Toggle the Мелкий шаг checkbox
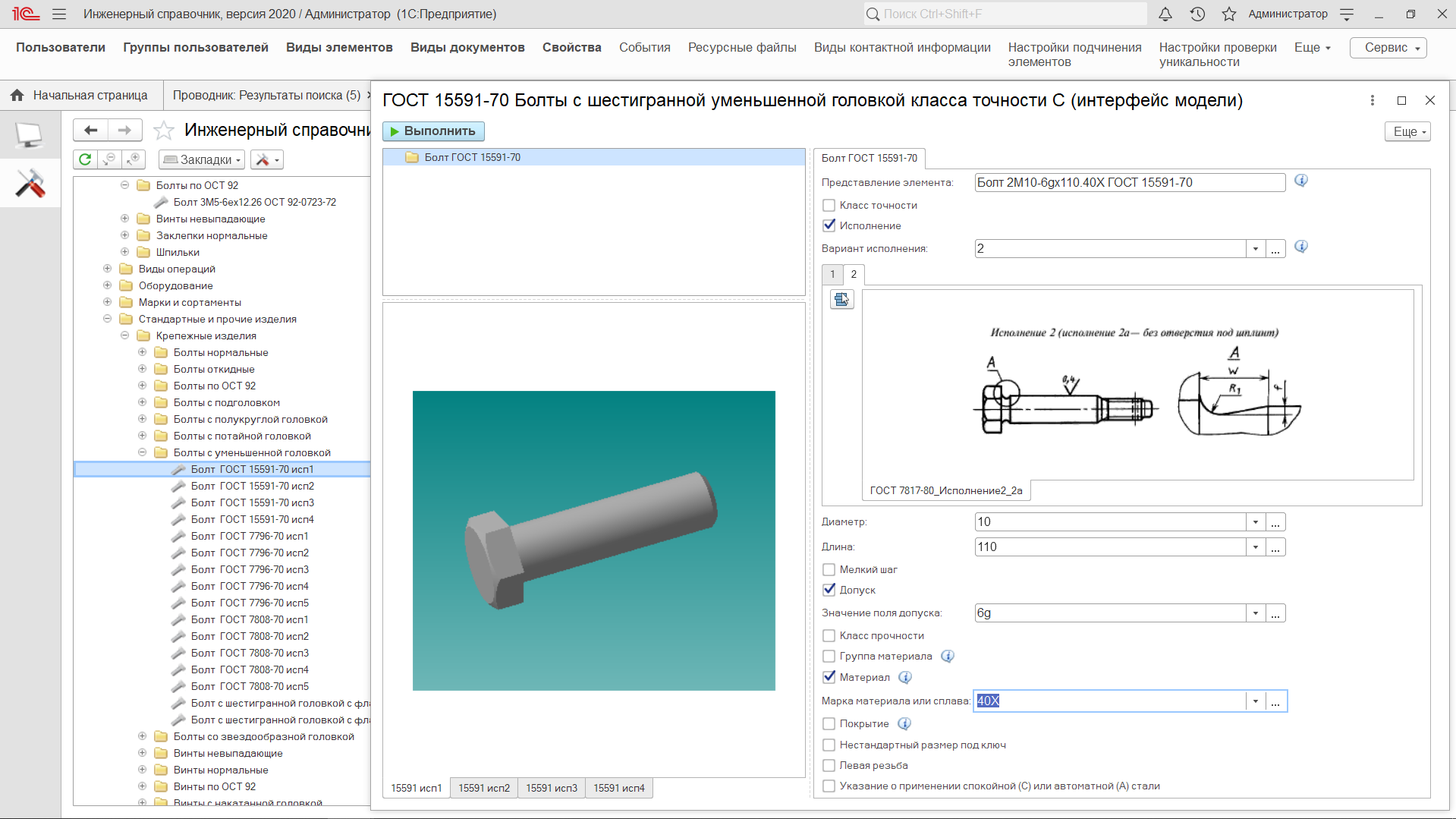1456x819 pixels. (x=829, y=570)
